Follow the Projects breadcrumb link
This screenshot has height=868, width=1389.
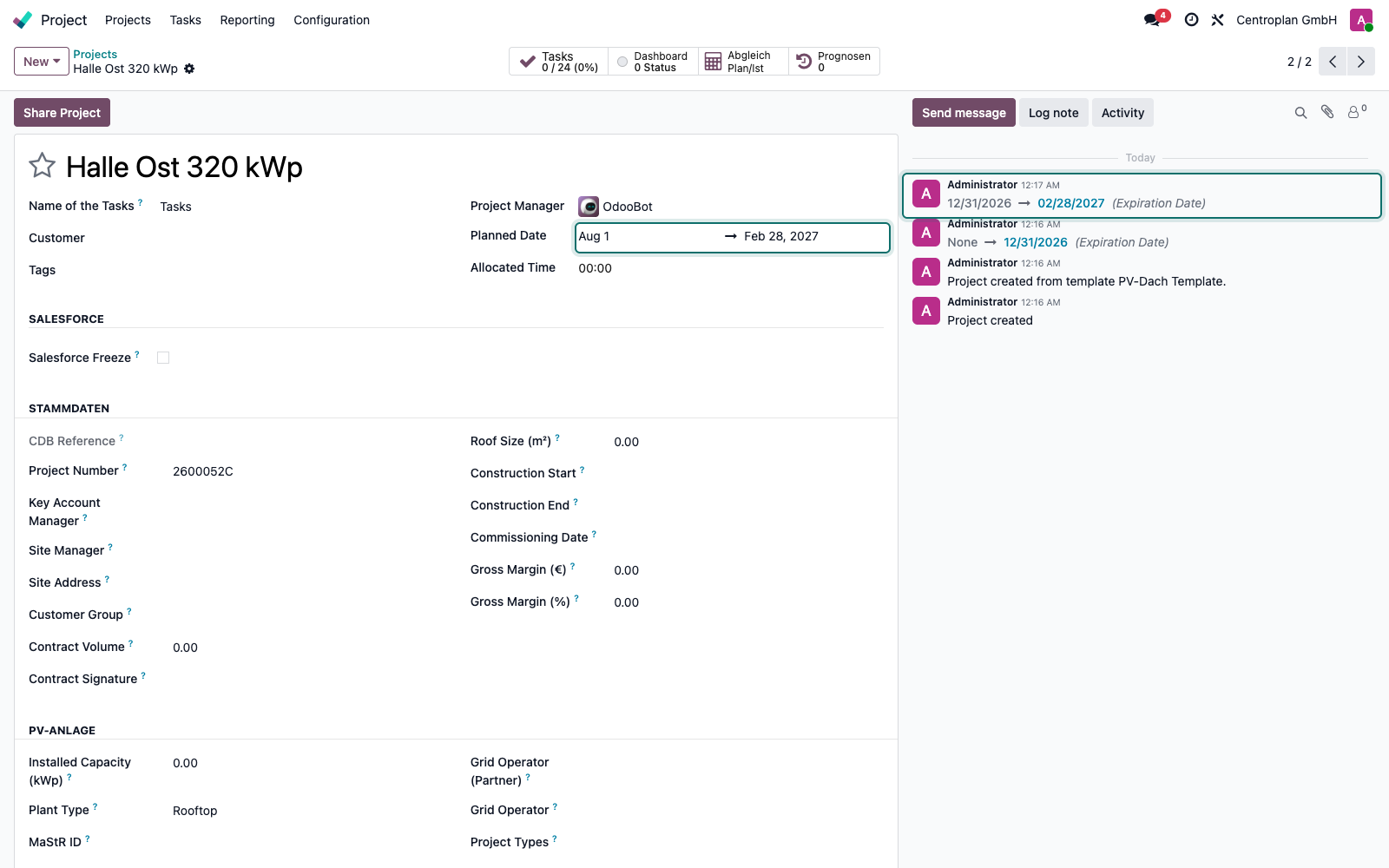(95, 54)
